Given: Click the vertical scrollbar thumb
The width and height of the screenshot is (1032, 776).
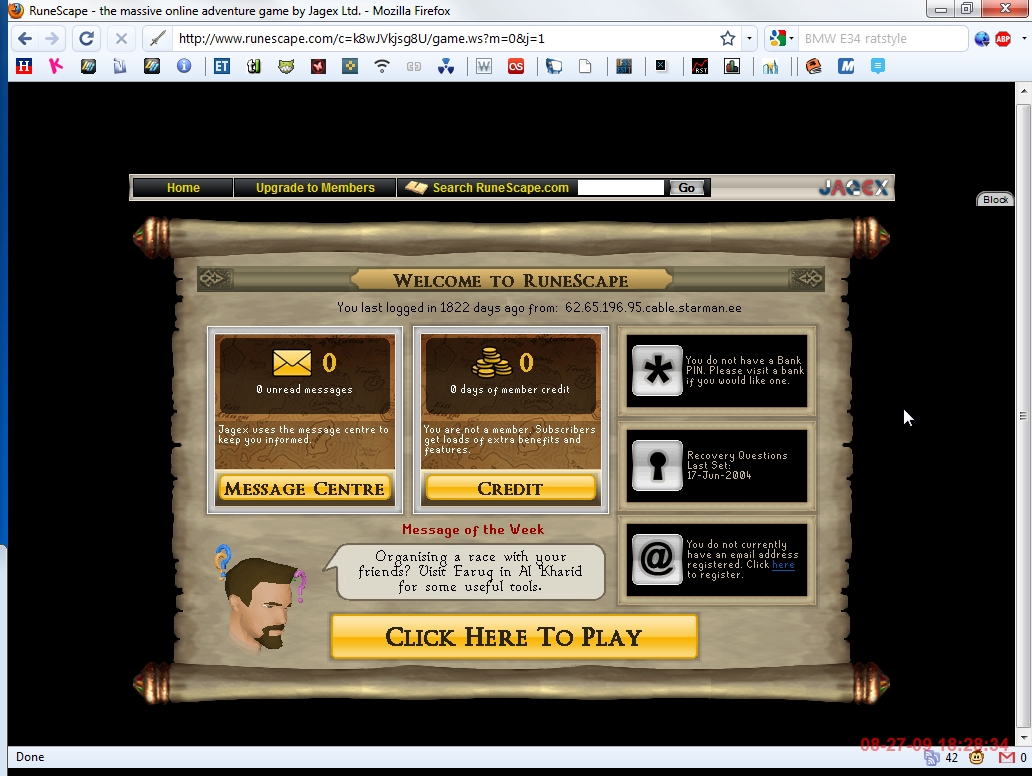Looking at the screenshot, I should [1023, 415].
